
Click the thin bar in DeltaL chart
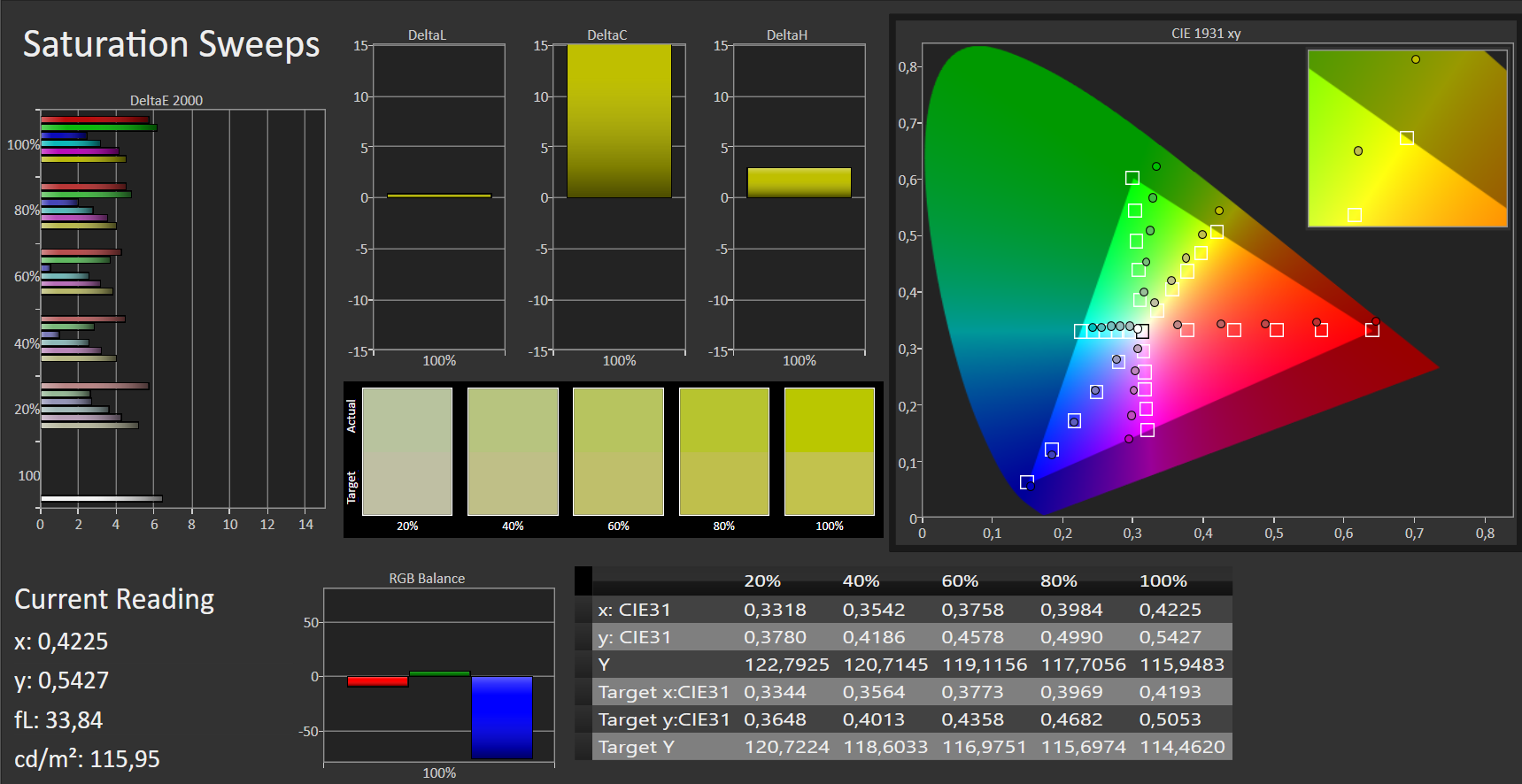(x=439, y=196)
